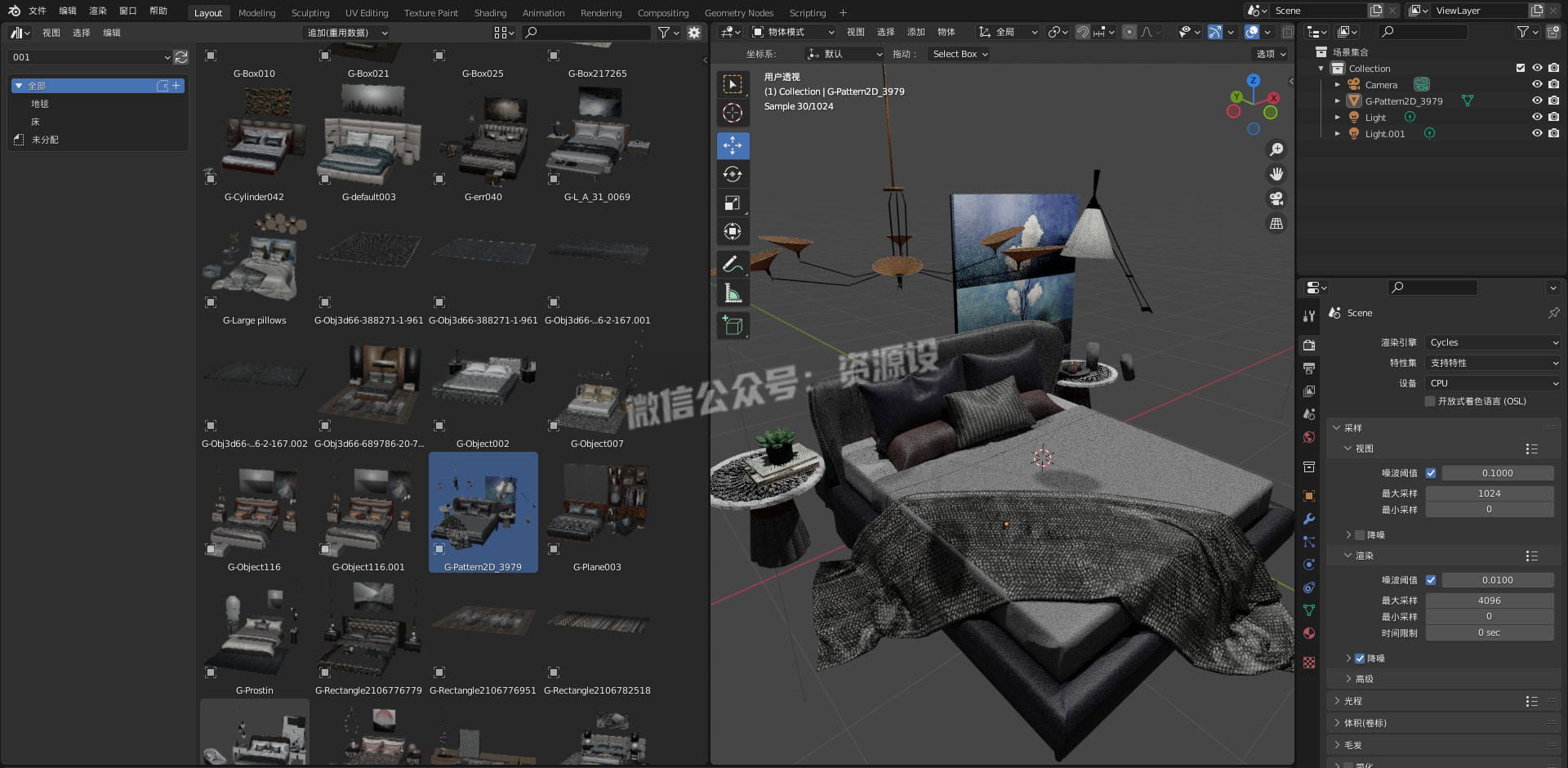Image resolution: width=1568 pixels, height=768 pixels.
Task: Open device CPU dropdown
Action: coord(1493,383)
